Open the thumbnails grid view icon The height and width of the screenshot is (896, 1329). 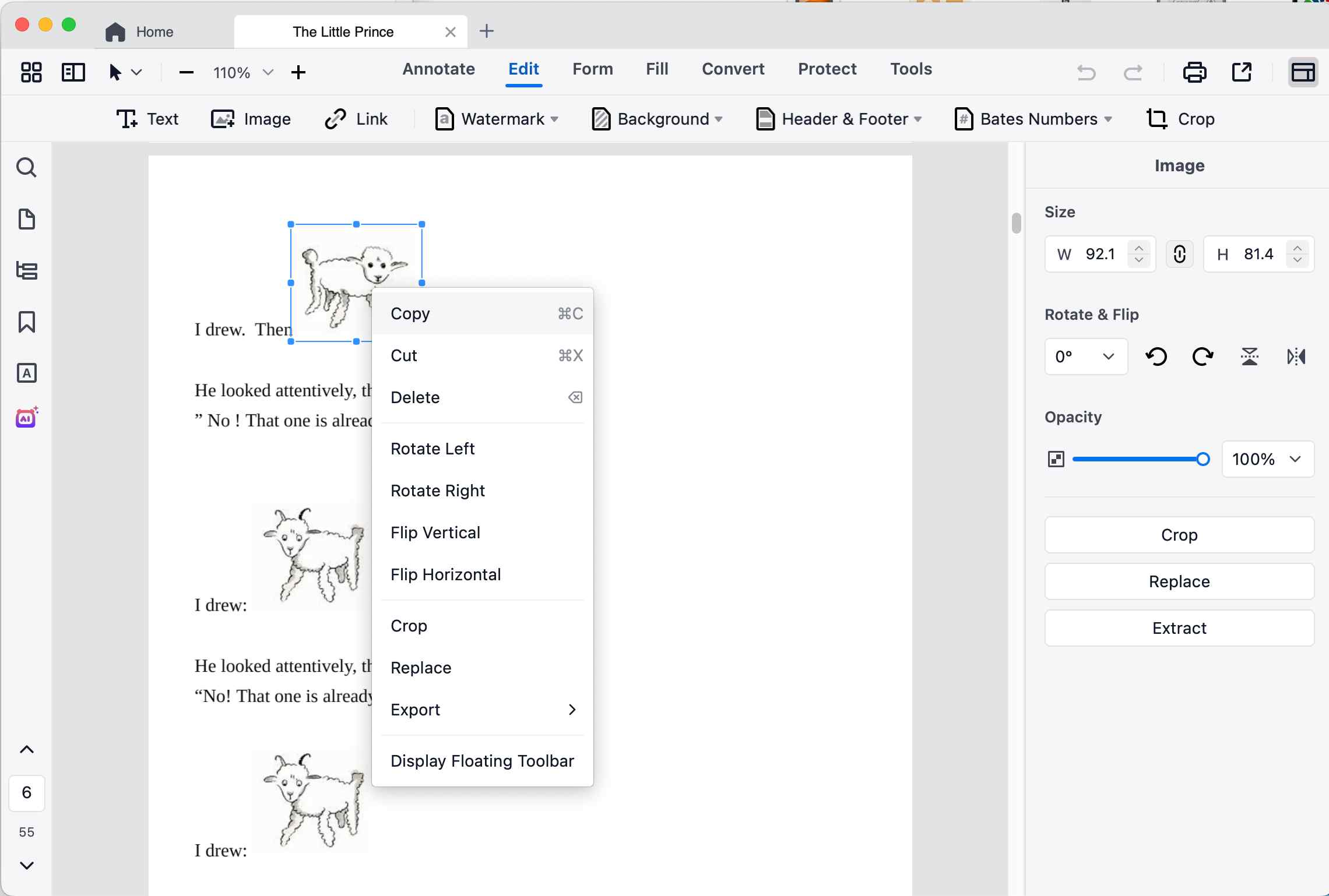tap(31, 72)
